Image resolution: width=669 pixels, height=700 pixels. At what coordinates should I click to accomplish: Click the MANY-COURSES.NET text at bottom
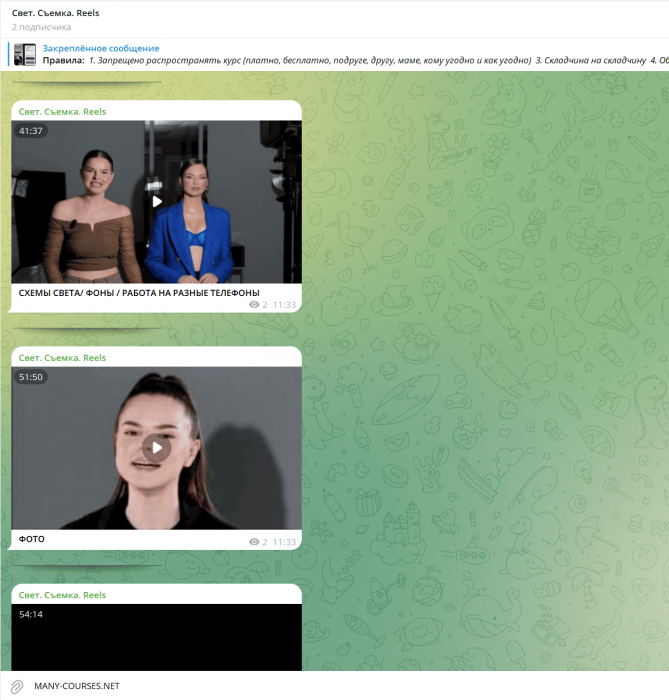(77, 686)
